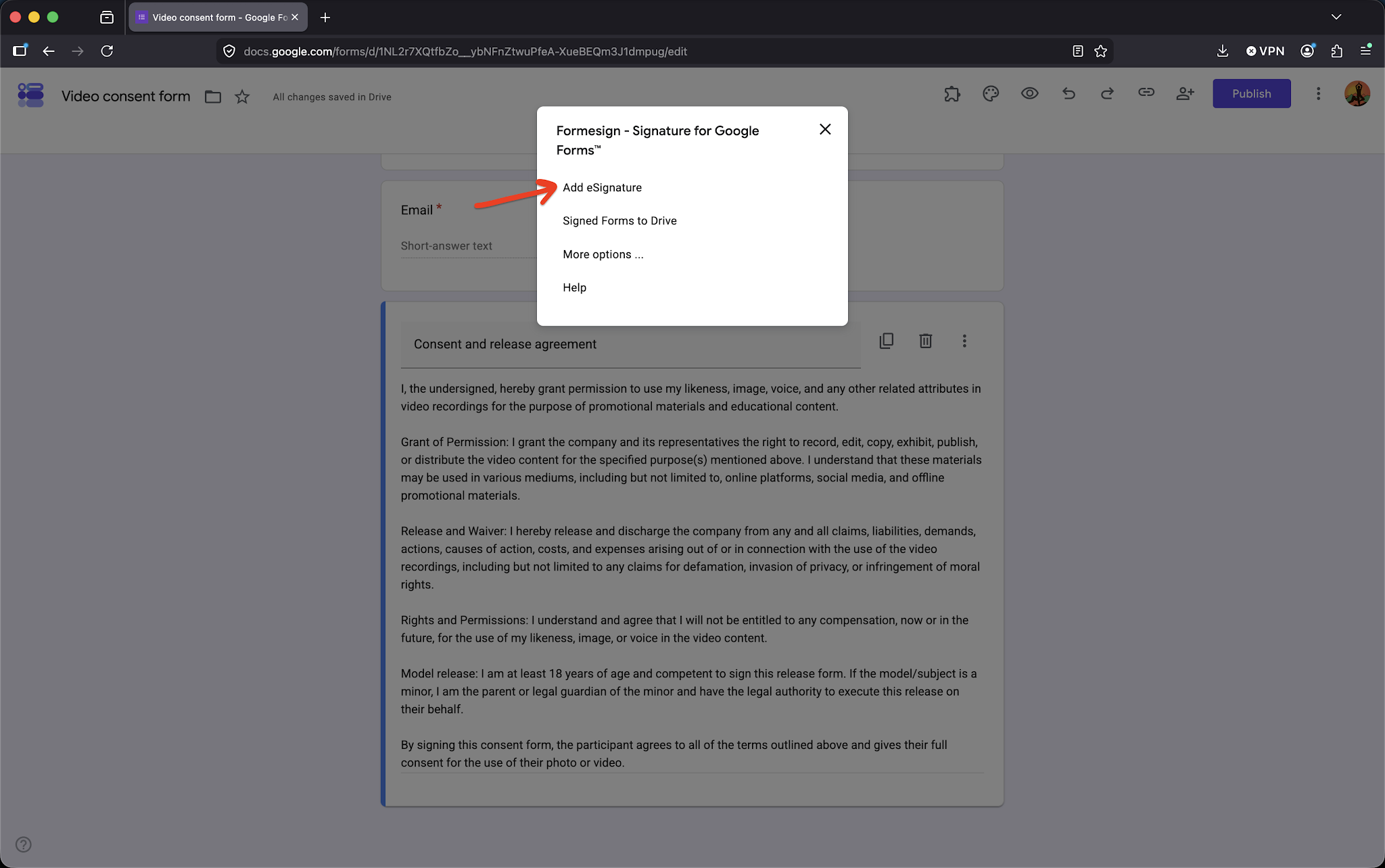This screenshot has width=1385, height=868.
Task: Click All changes saved in Drive
Action: point(332,97)
